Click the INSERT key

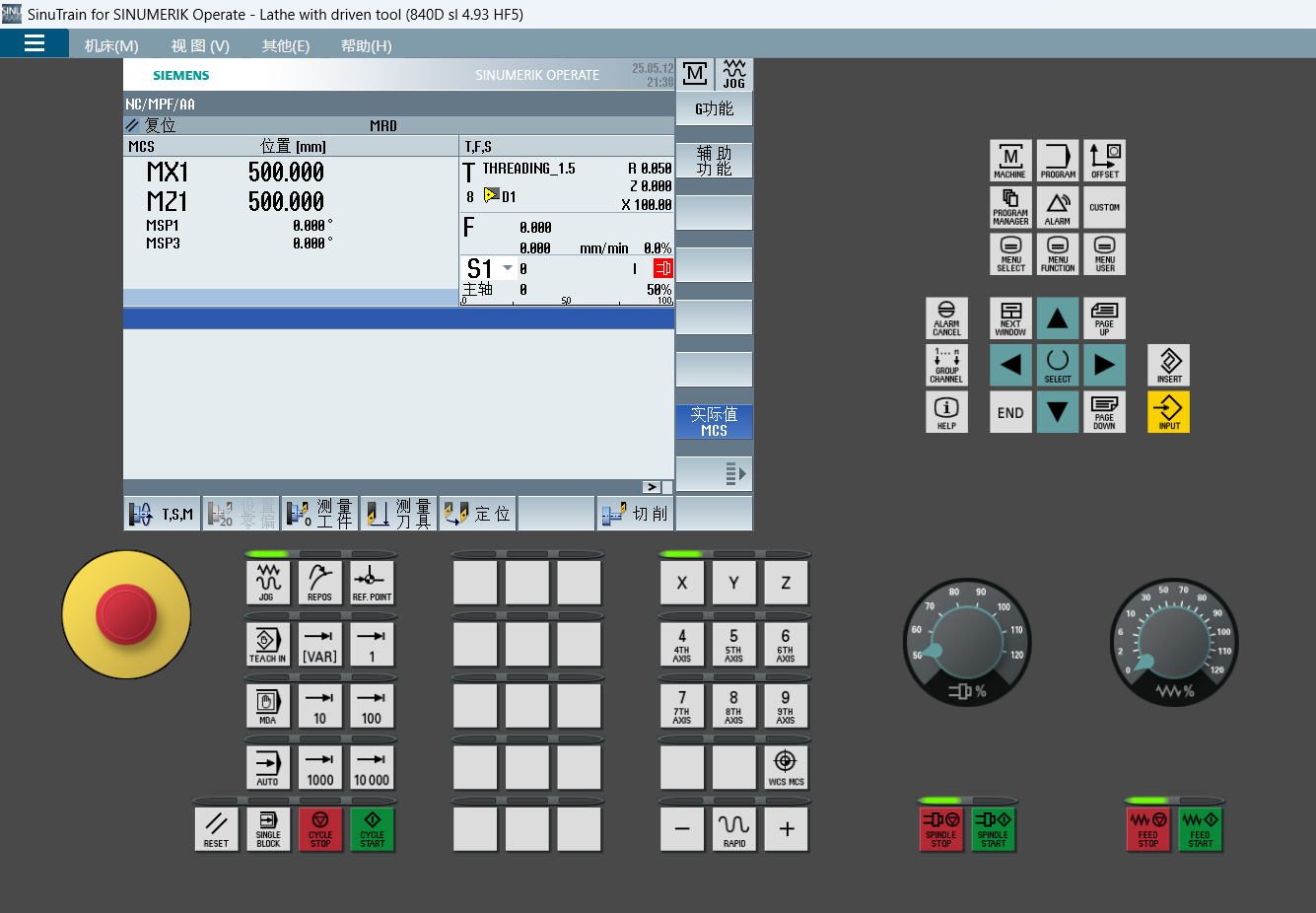coord(1169,365)
